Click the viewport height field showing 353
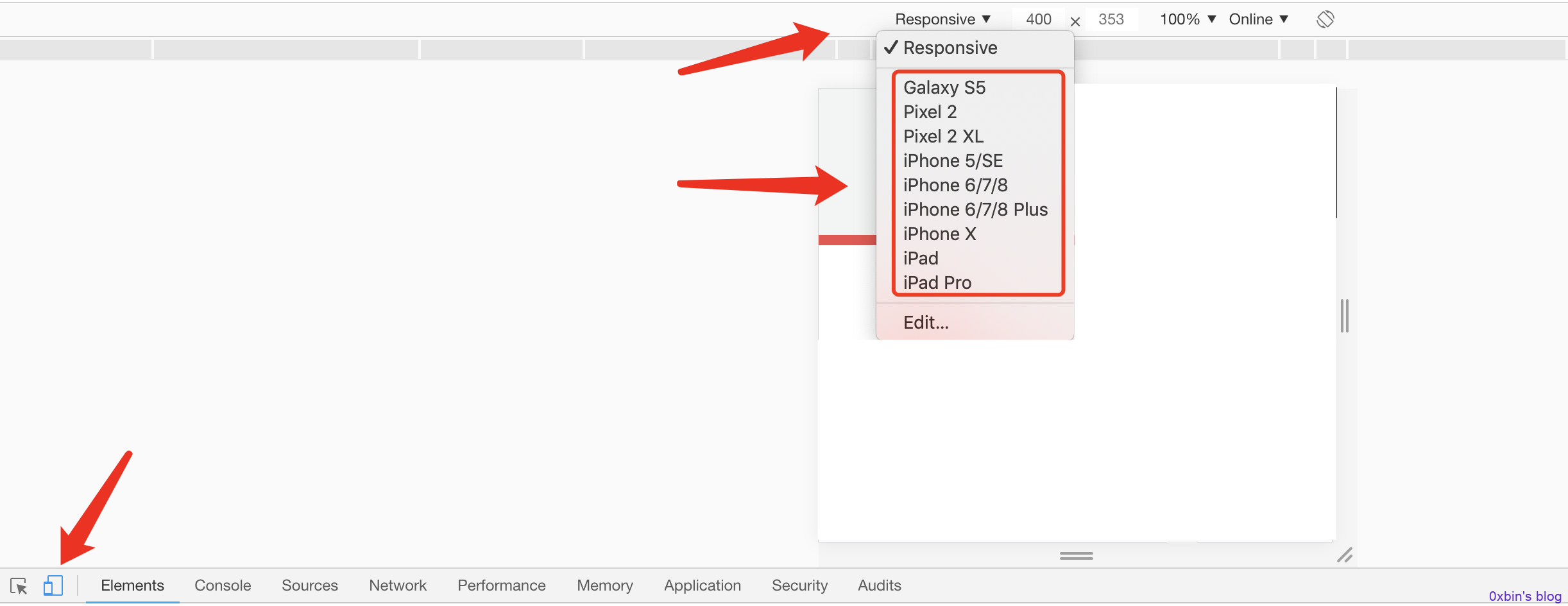Image resolution: width=1568 pixels, height=606 pixels. click(1111, 19)
